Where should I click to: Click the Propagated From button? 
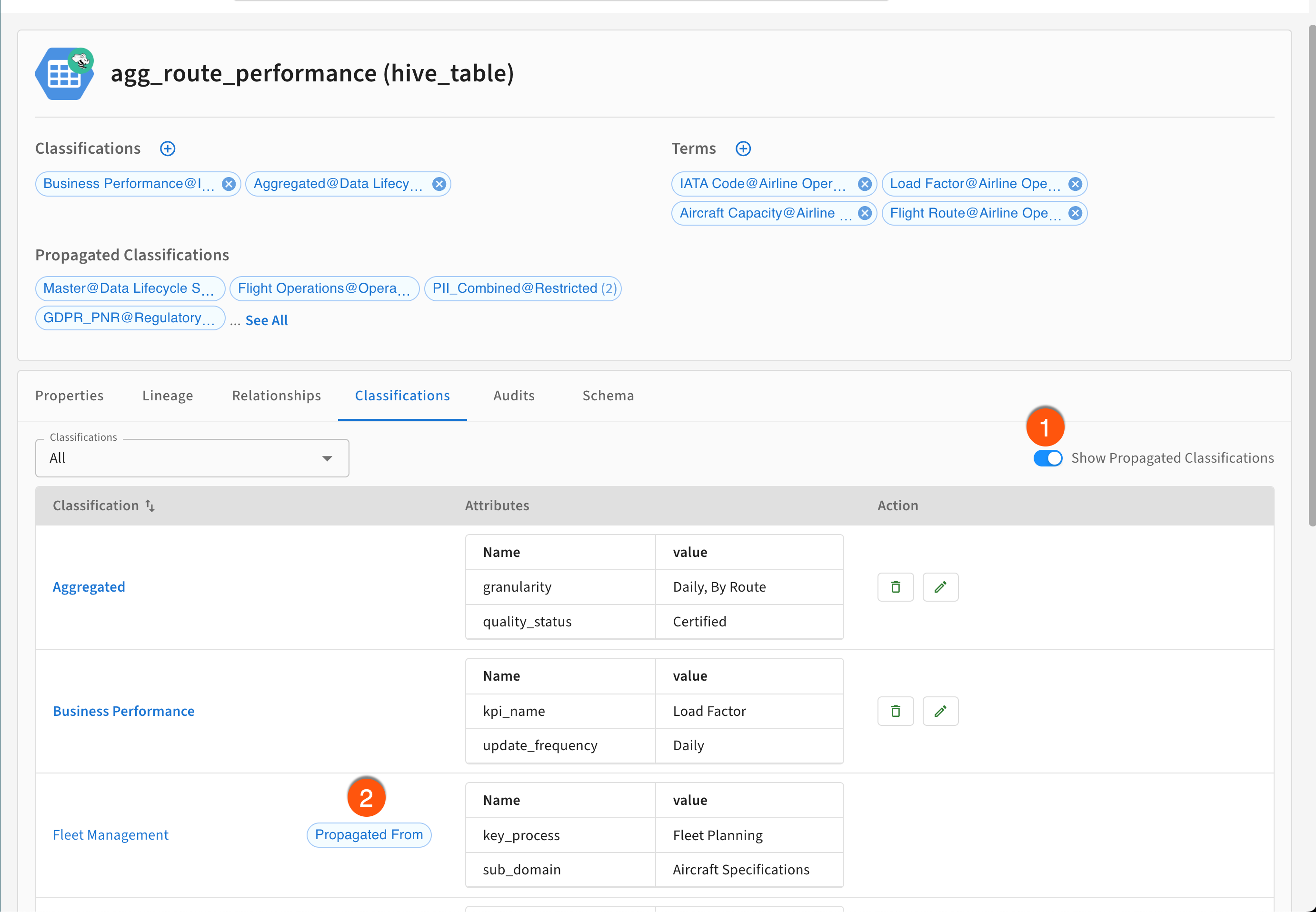pos(369,835)
